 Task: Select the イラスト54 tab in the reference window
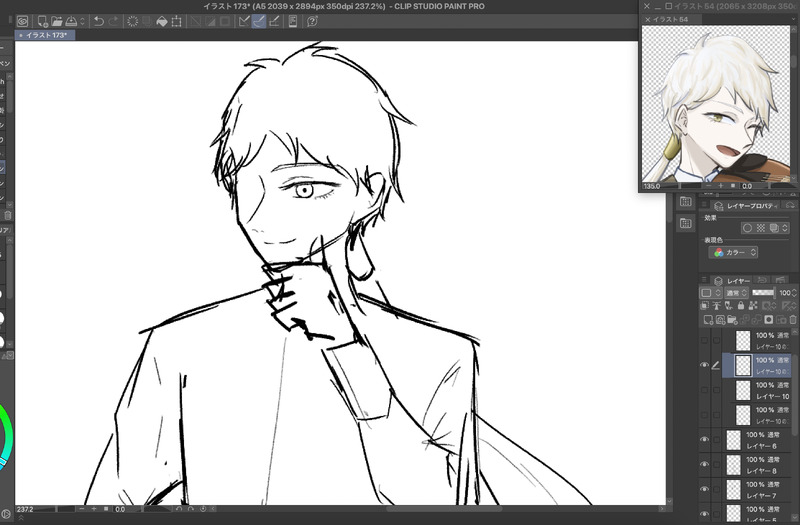click(x=670, y=19)
